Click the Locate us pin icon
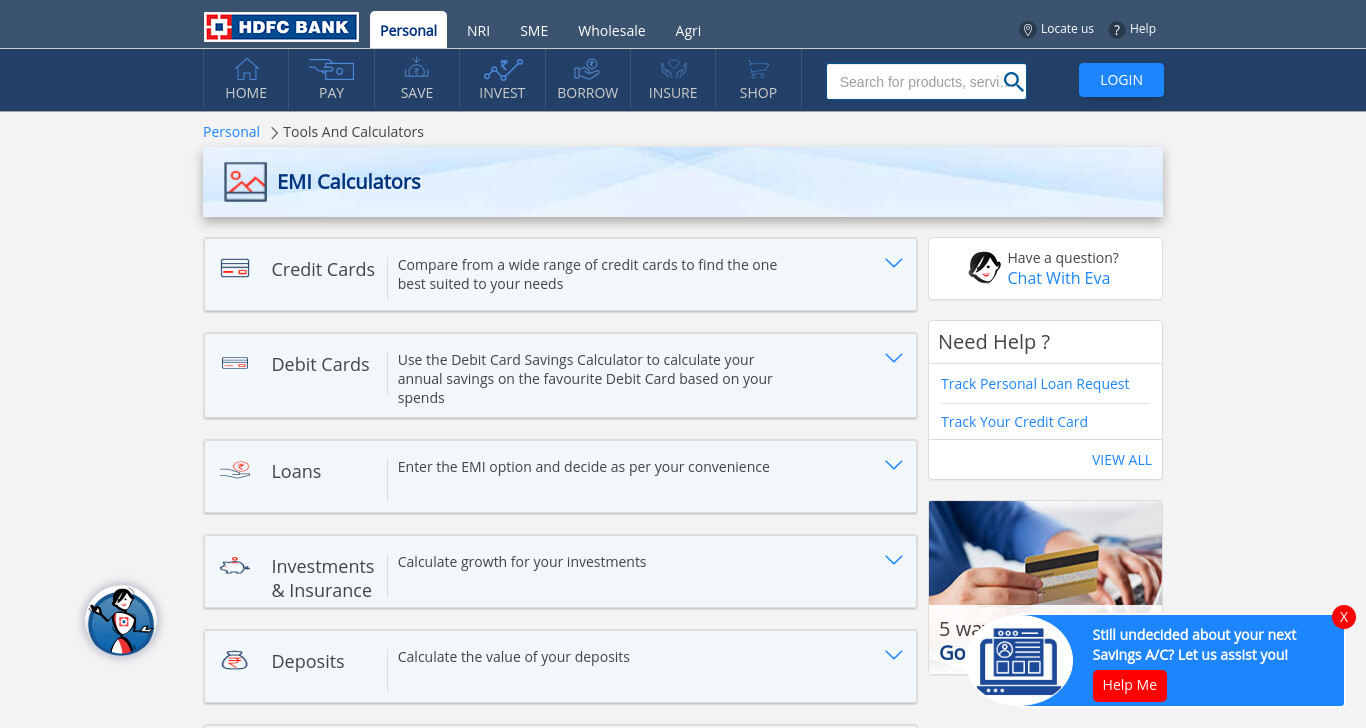 1027,30
